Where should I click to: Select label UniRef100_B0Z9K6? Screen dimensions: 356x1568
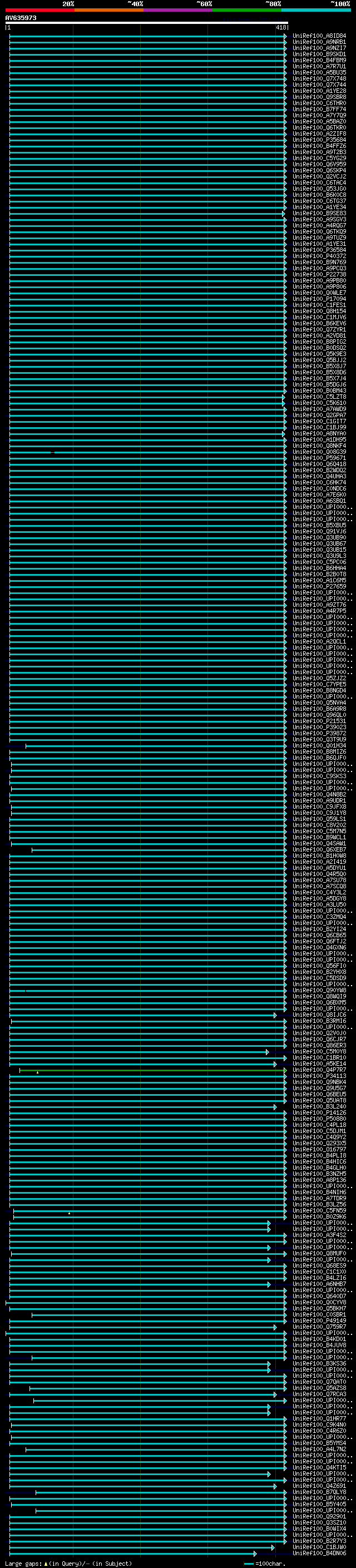pos(319,1218)
